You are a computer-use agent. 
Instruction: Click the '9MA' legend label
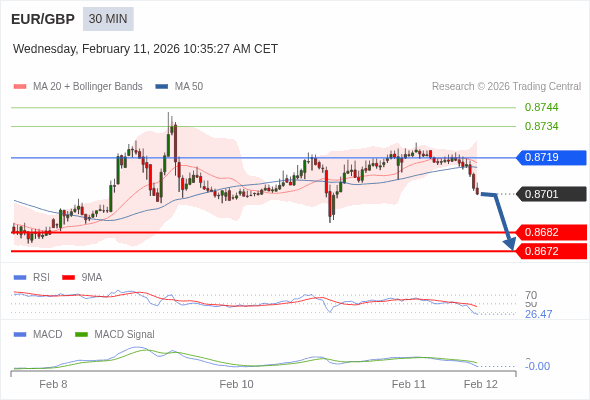click(x=92, y=278)
